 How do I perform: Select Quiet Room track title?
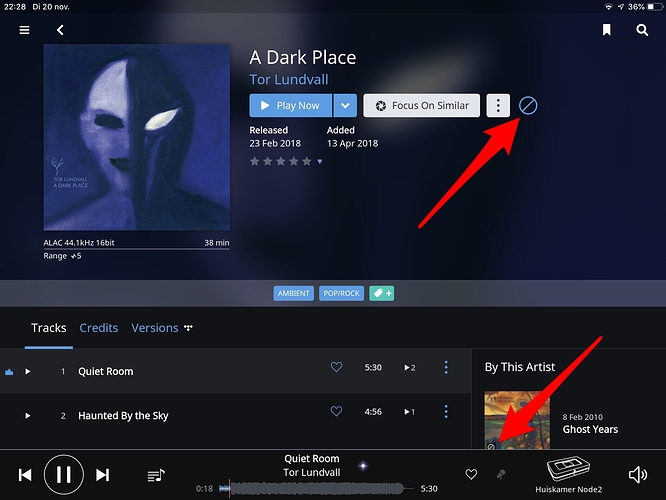pos(106,371)
